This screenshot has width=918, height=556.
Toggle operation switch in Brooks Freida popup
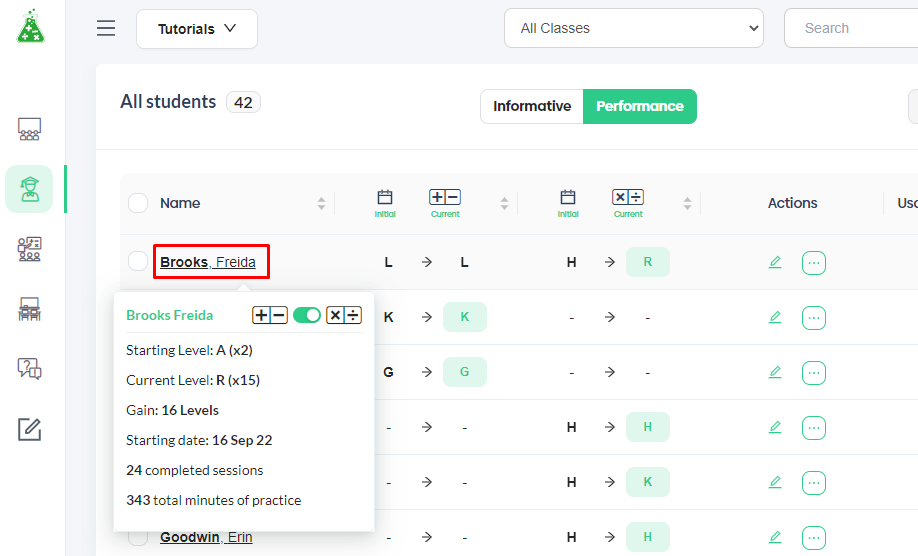(307, 315)
